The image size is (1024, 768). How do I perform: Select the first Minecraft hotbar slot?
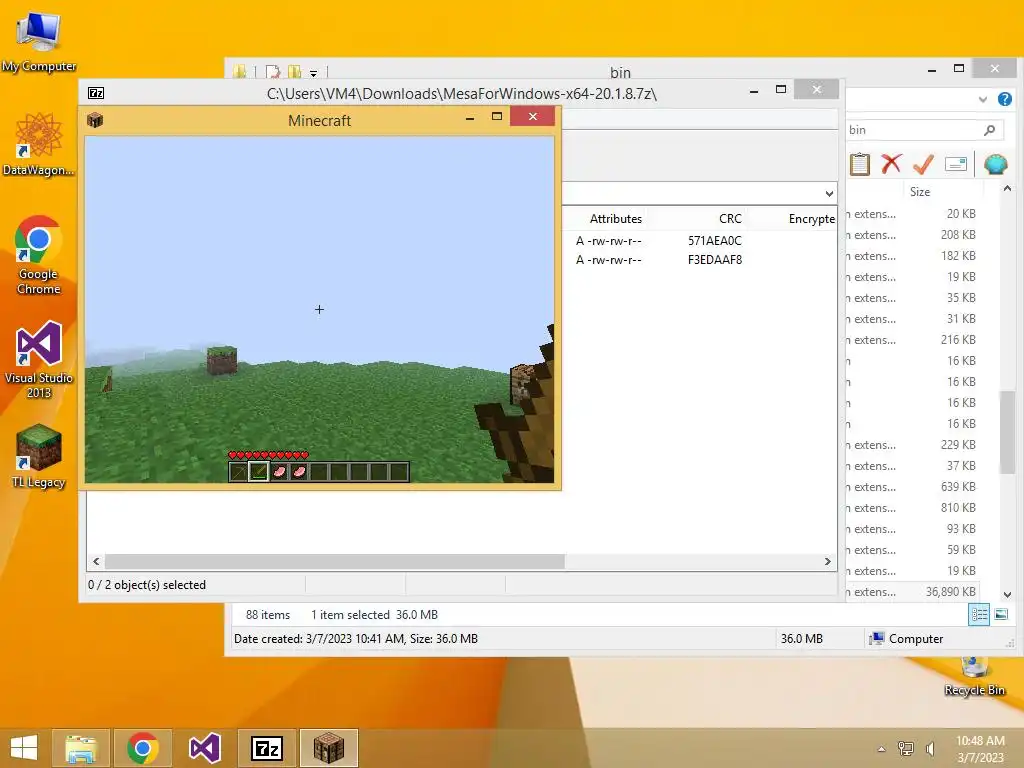(238, 472)
